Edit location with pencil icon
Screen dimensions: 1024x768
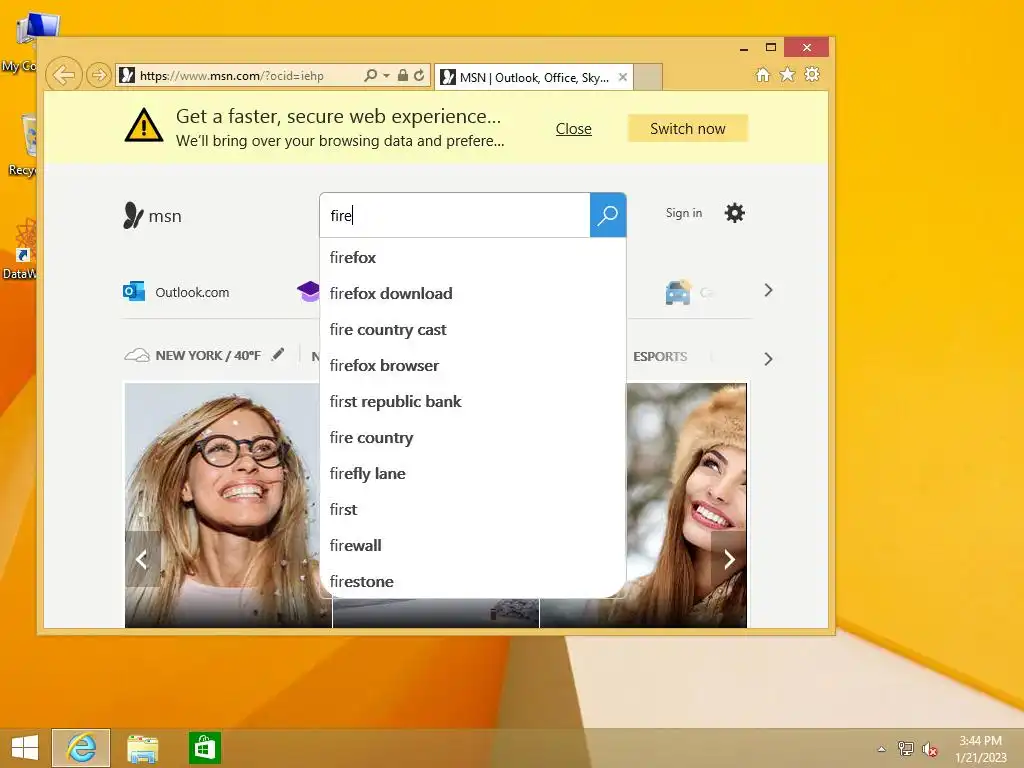point(278,354)
